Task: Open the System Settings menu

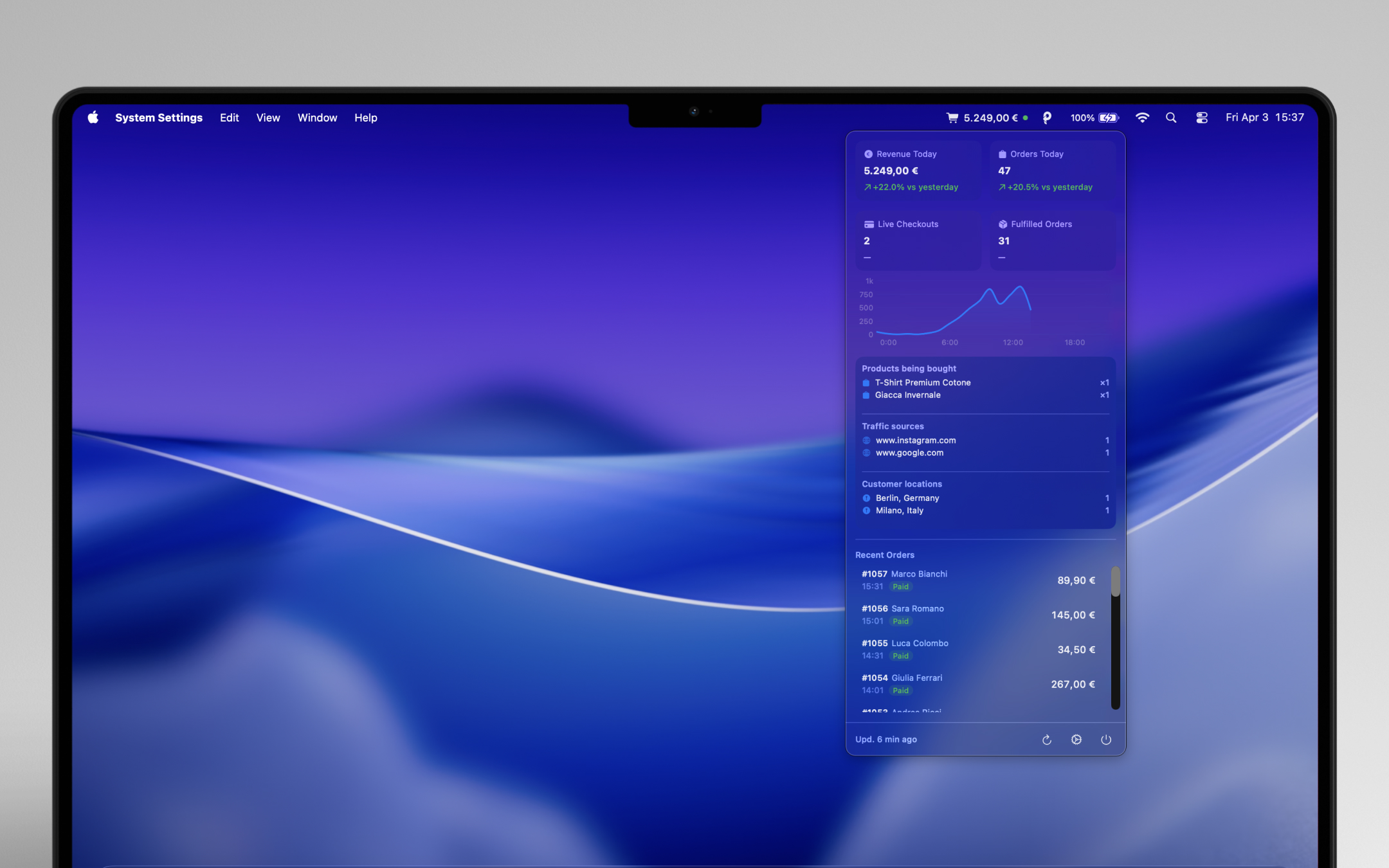Action: (x=159, y=118)
